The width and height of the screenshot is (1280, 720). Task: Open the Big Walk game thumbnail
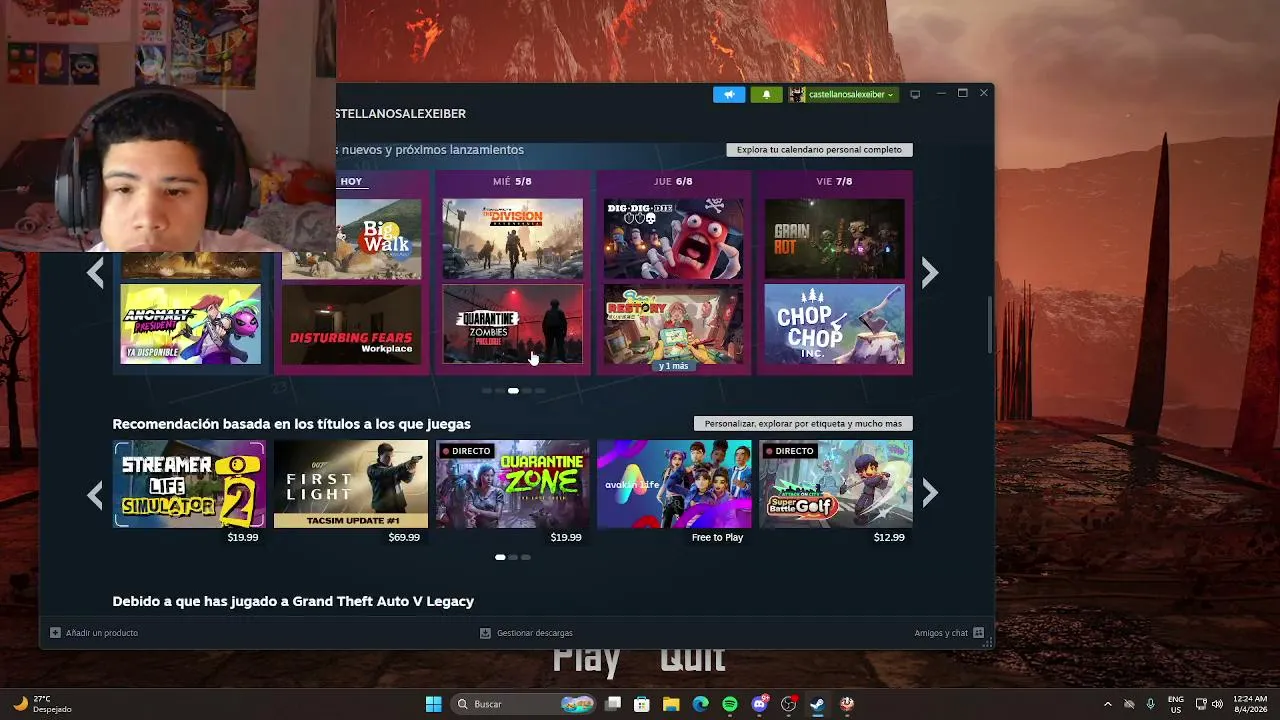(x=351, y=238)
